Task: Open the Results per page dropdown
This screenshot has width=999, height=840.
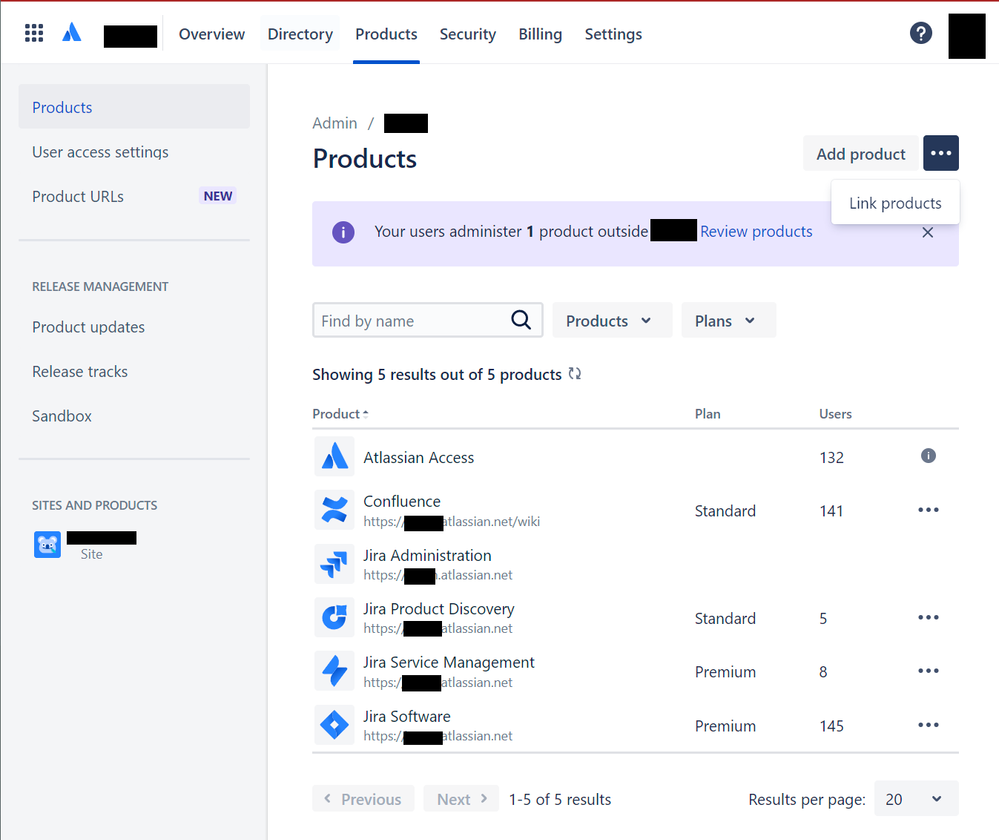Action: tap(916, 799)
